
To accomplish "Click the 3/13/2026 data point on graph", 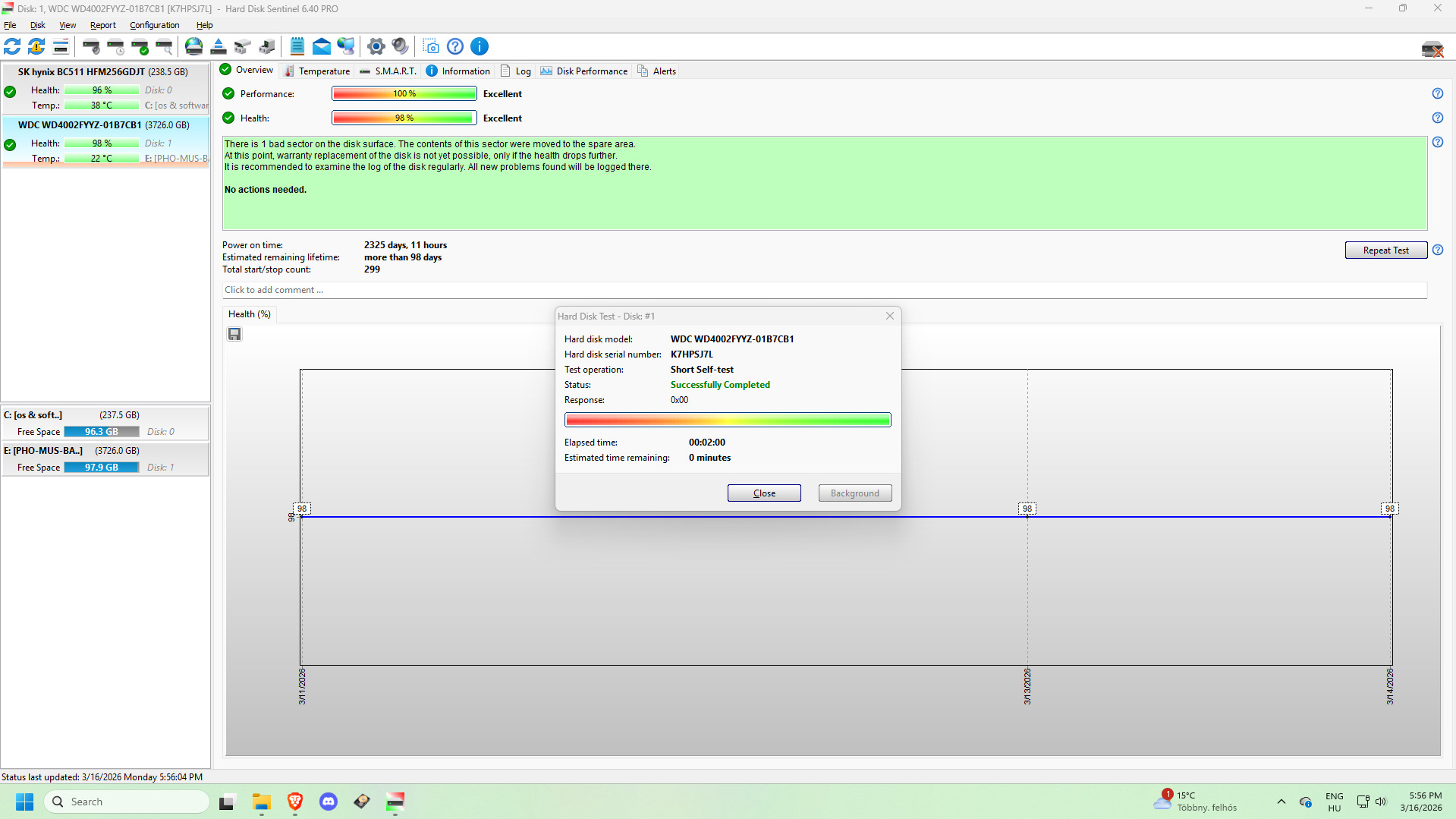I will [x=1027, y=517].
